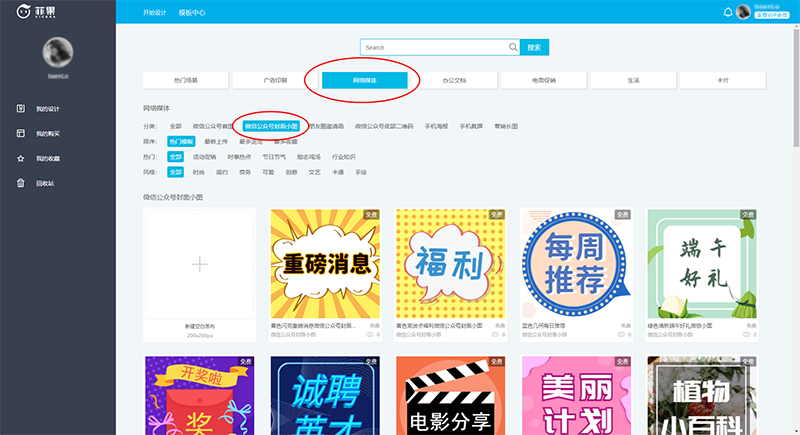Switch to the 广告印刷 category tab
Image resolution: width=800 pixels, height=435 pixels.
pyautogui.click(x=275, y=80)
